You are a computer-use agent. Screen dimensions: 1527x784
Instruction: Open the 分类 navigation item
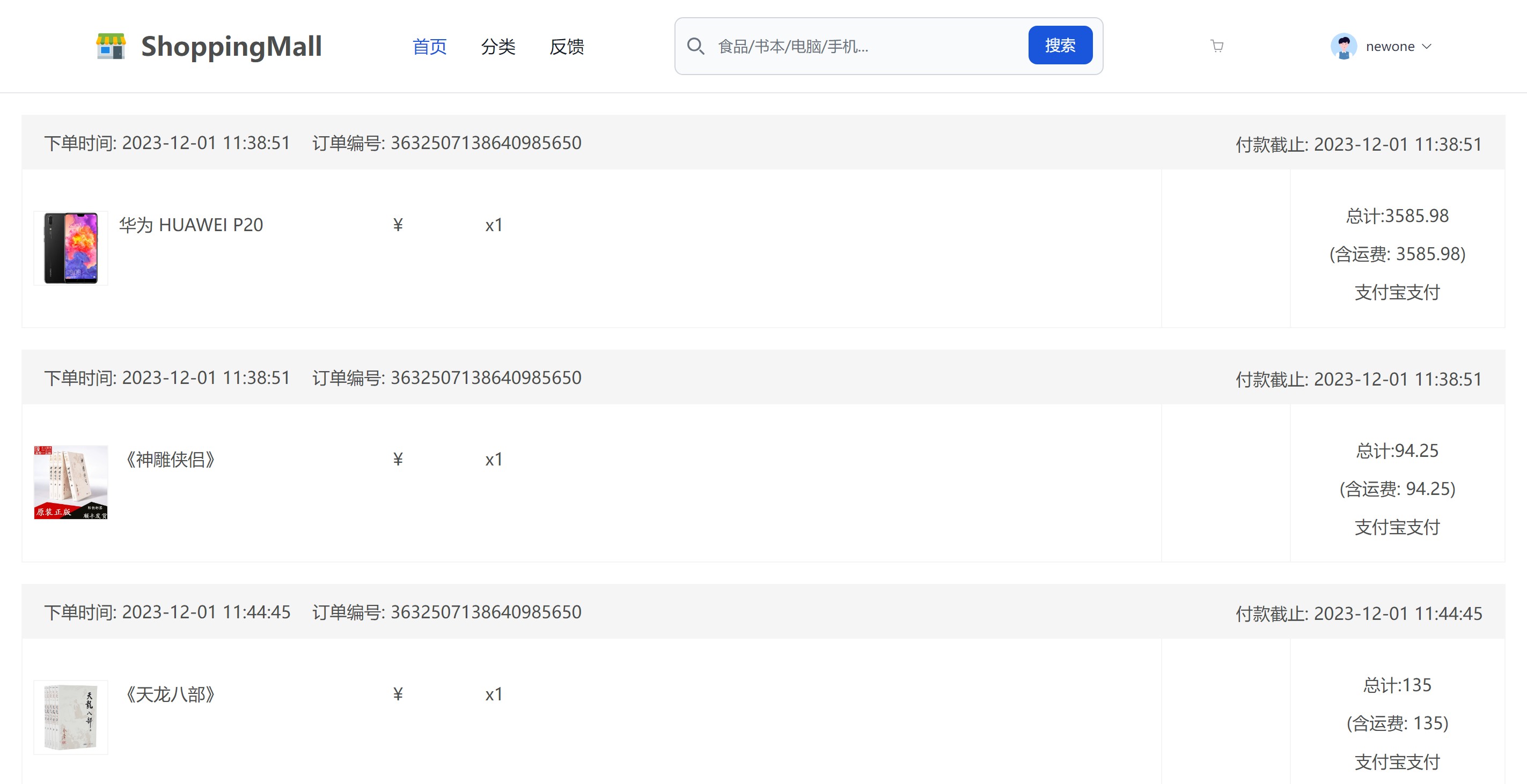click(x=498, y=46)
